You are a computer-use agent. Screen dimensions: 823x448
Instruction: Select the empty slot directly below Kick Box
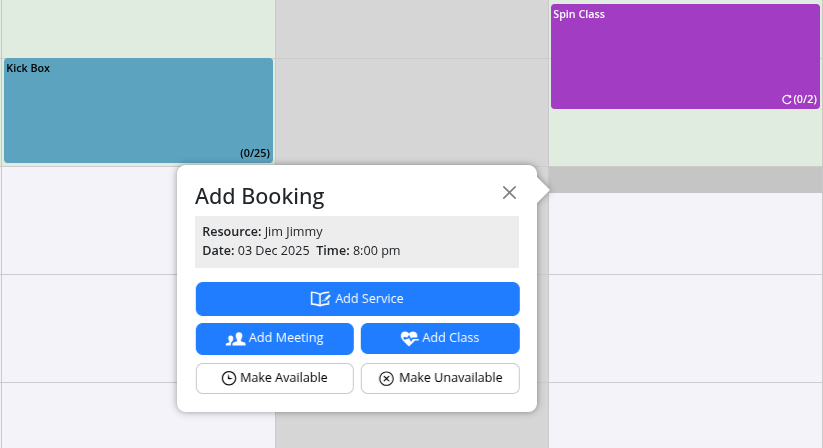90,220
